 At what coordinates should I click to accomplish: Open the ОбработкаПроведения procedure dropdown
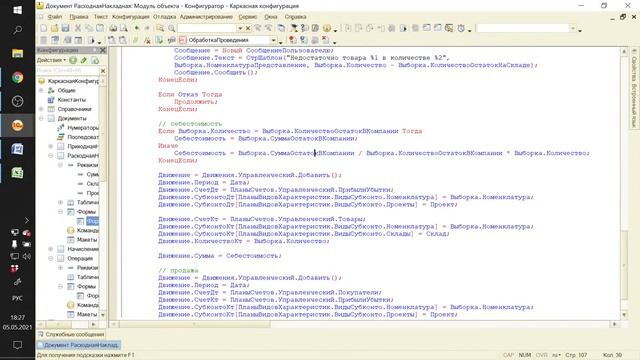(273, 40)
